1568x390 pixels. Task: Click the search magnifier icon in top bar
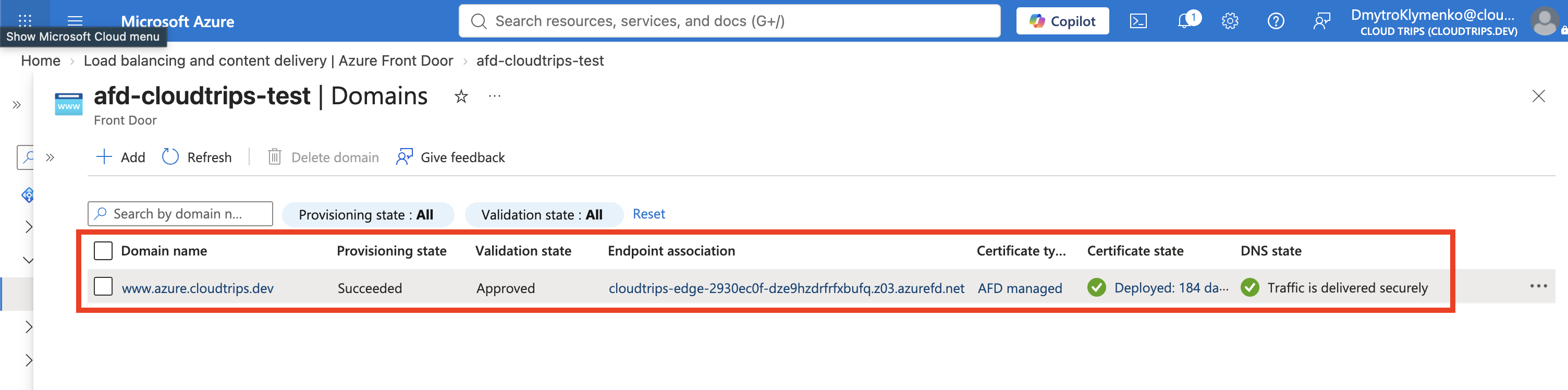(479, 21)
